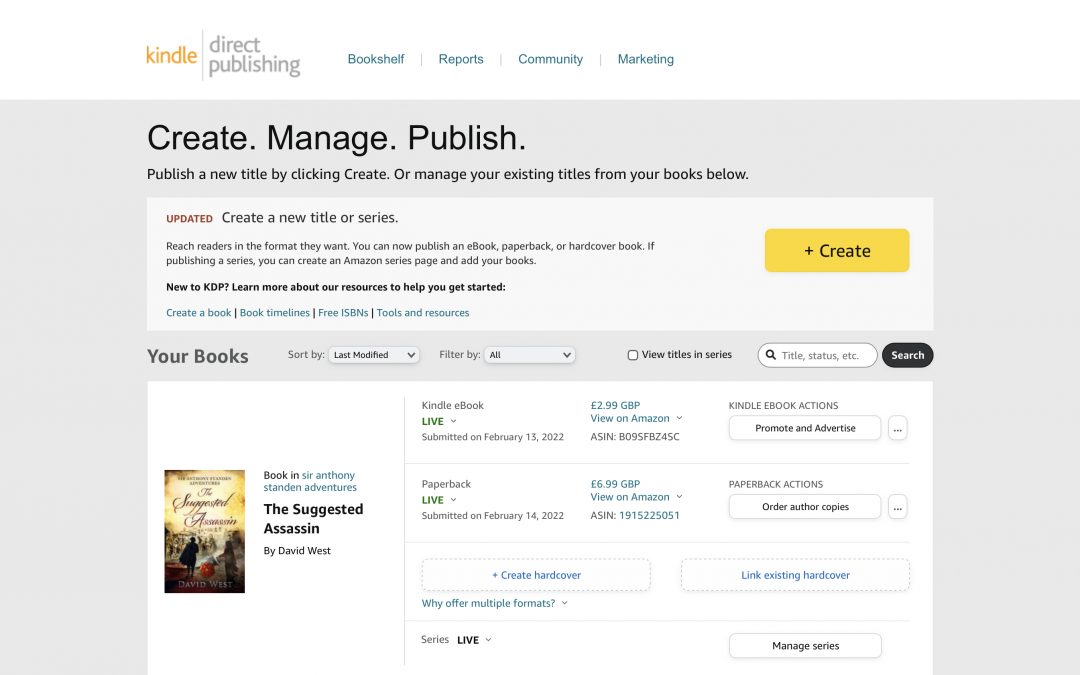
Task: Click the Create. Manage. Publish. heading
Action: pos(336,138)
